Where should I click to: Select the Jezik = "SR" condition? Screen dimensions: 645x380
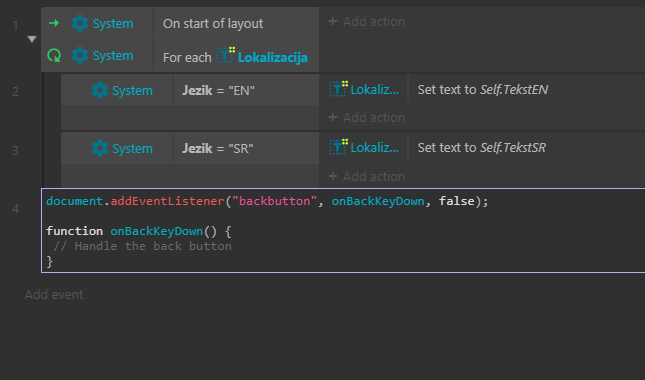[246, 148]
